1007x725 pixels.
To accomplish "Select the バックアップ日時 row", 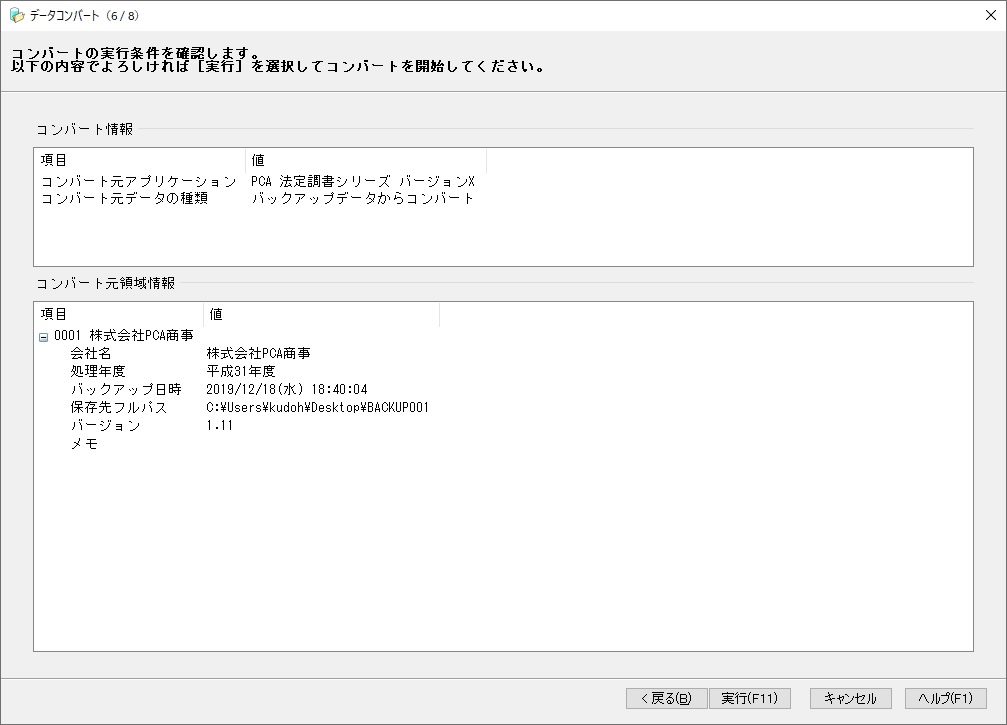I will 126,390.
